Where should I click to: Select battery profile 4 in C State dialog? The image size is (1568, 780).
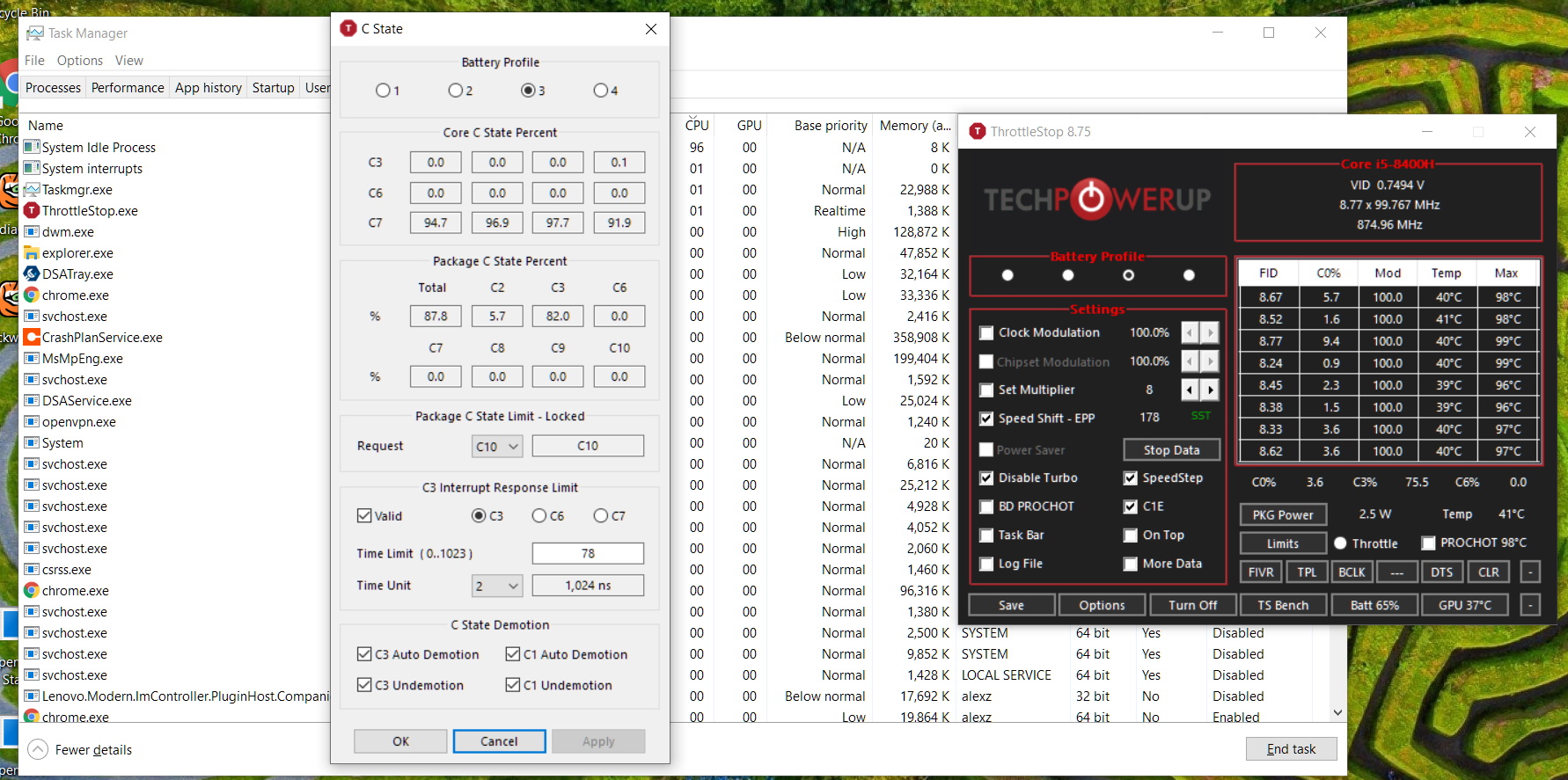click(600, 91)
